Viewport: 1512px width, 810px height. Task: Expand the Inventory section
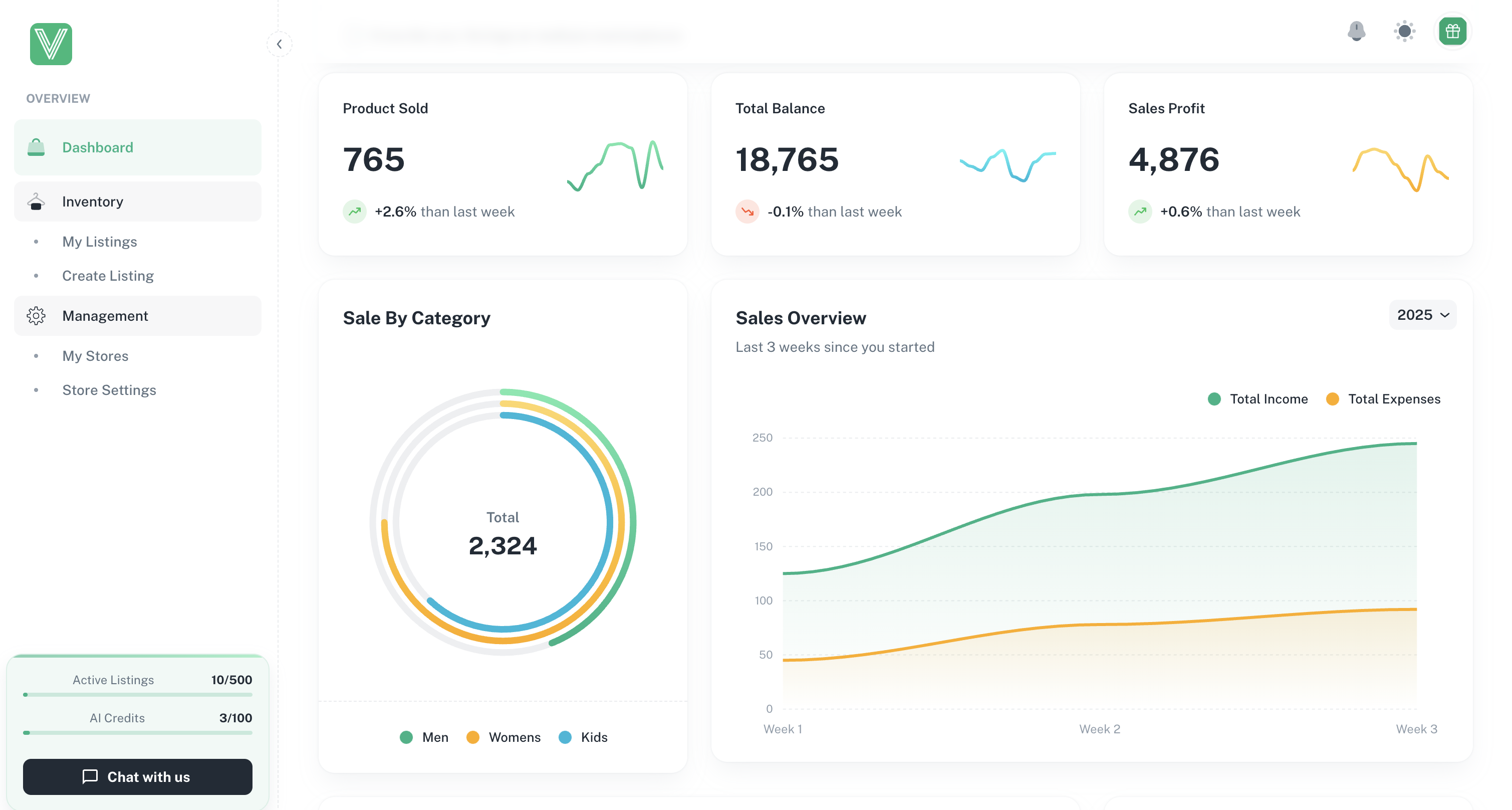[x=138, y=201]
